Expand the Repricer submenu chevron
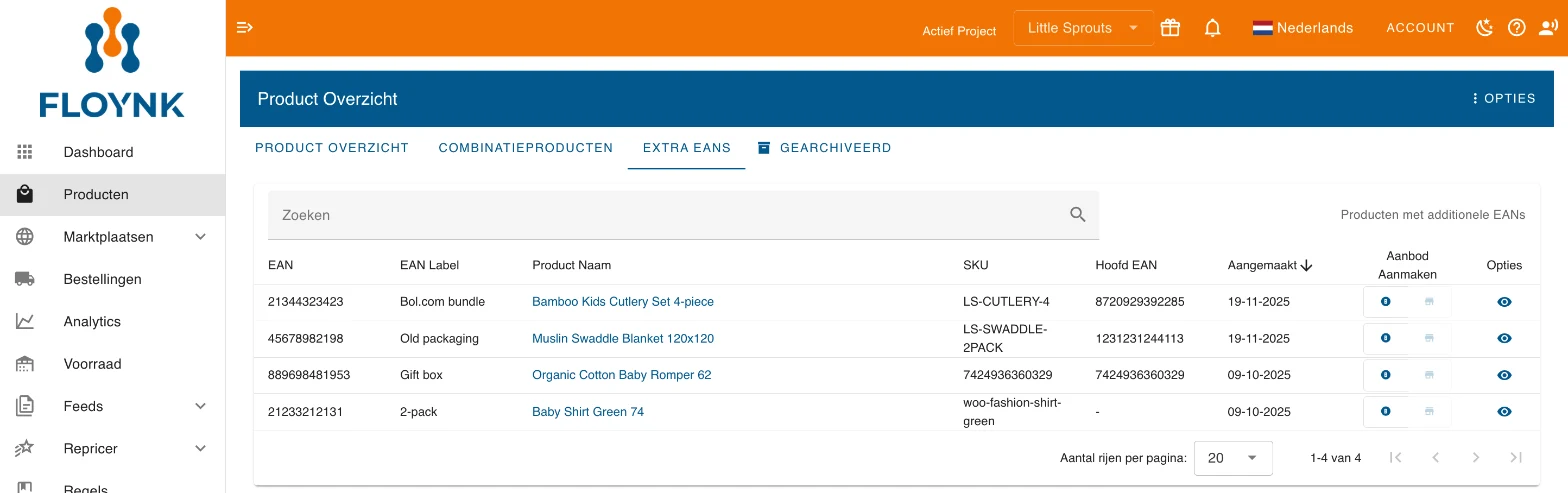 click(200, 448)
